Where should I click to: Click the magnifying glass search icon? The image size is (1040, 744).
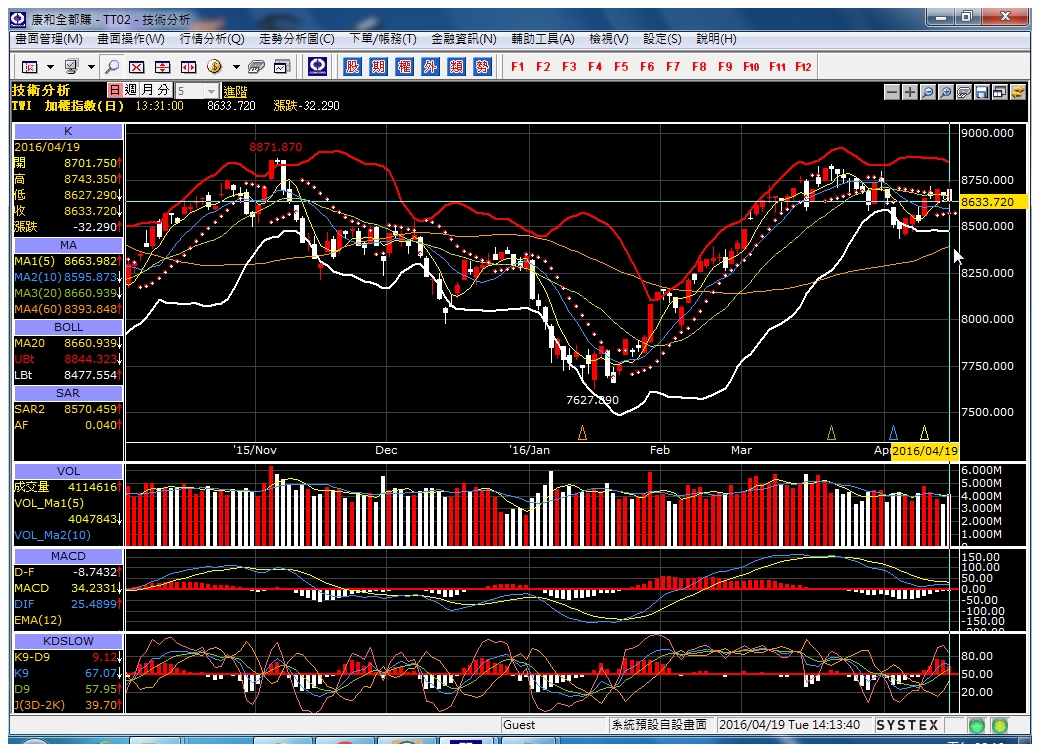pos(112,67)
